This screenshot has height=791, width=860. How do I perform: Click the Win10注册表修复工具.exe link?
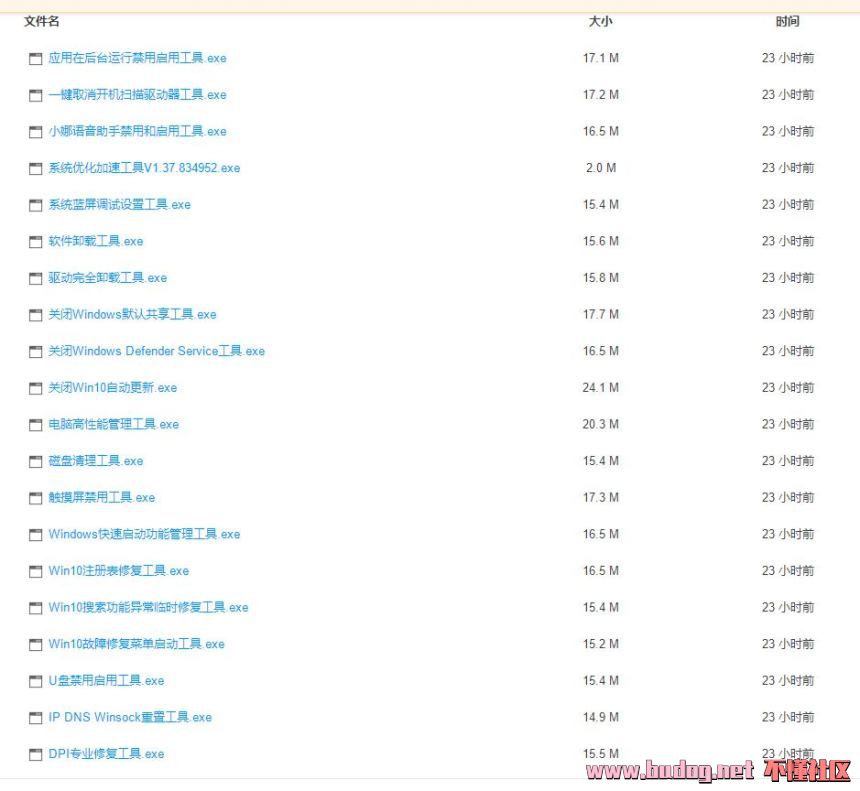(x=118, y=571)
